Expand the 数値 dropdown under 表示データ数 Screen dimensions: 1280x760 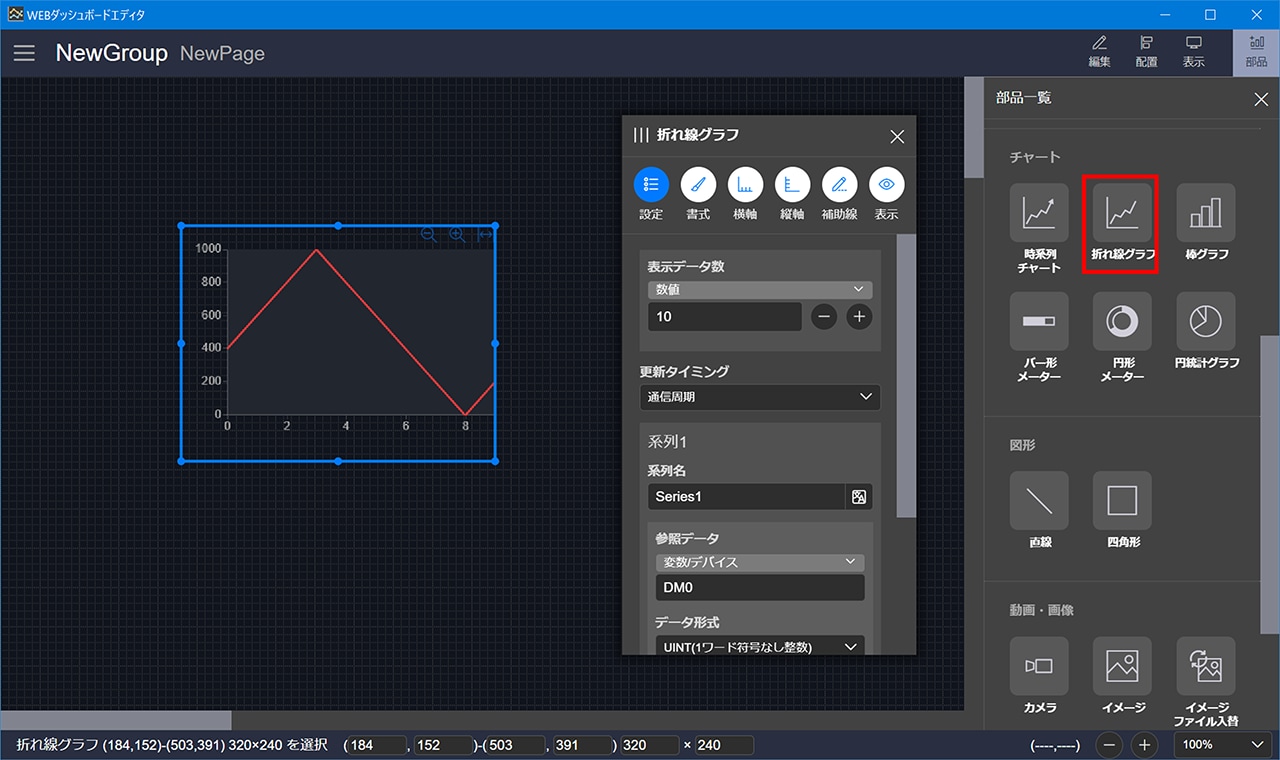pos(759,290)
